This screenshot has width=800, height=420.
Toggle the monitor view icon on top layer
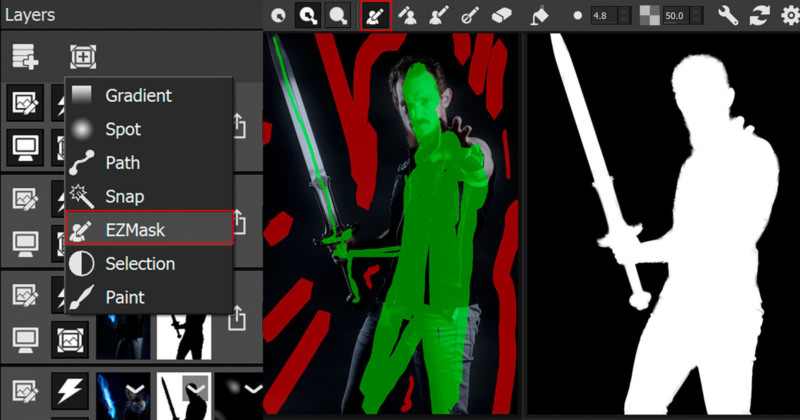click(x=25, y=147)
